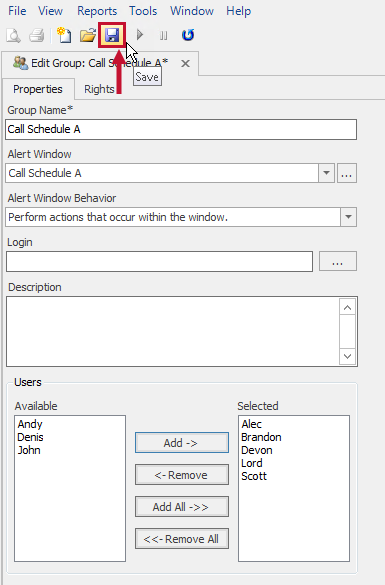Image resolution: width=385 pixels, height=585 pixels.
Task: Select Andy in the Available list
Action: click(30, 424)
